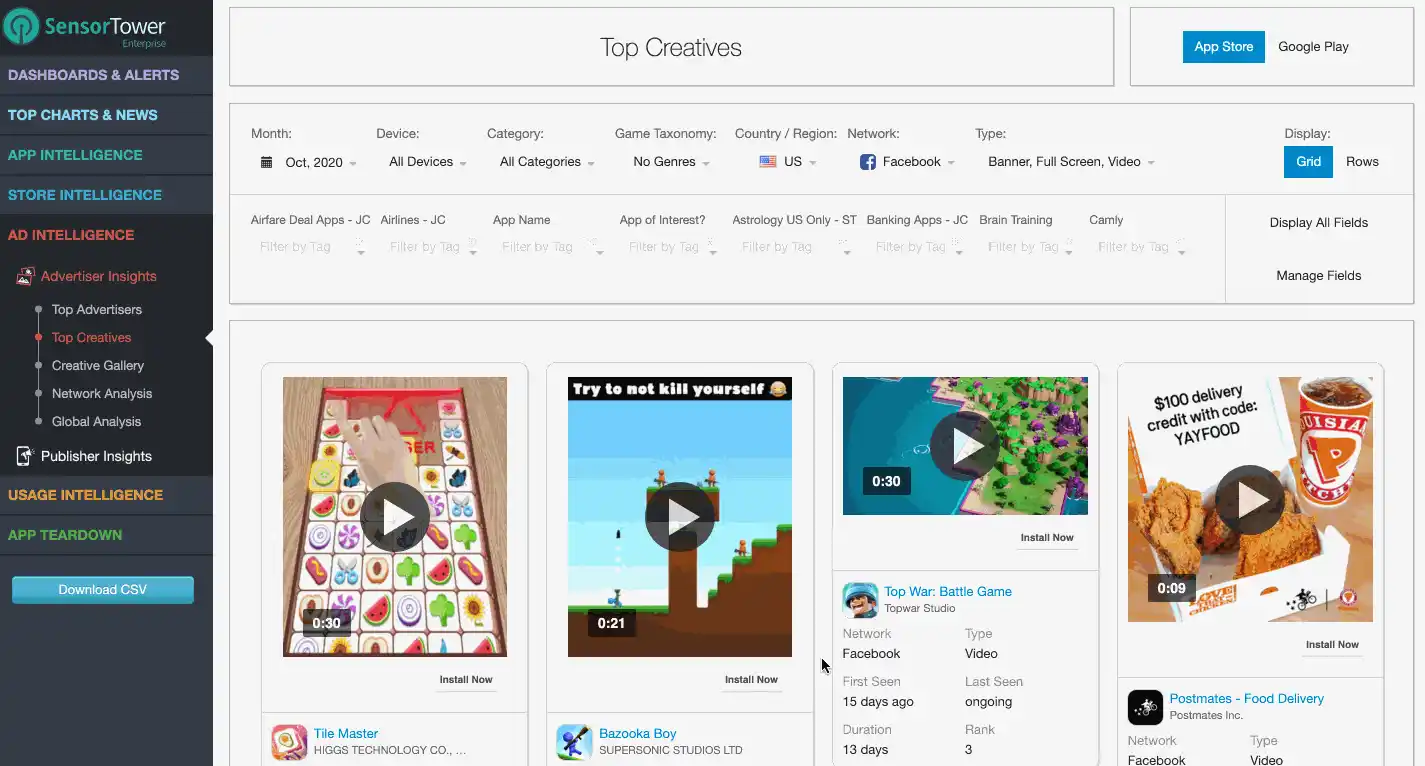Select Rows display mode
The image size is (1425, 766).
[x=1362, y=162]
